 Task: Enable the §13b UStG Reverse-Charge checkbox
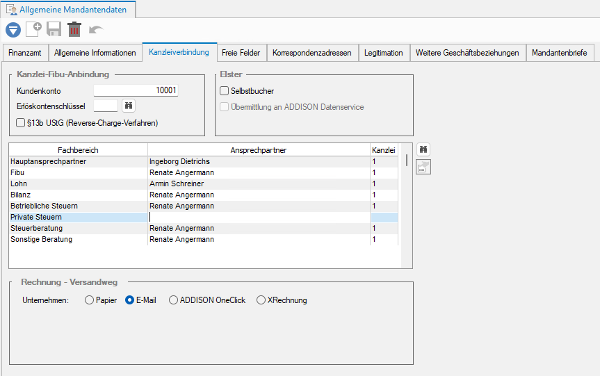point(20,123)
